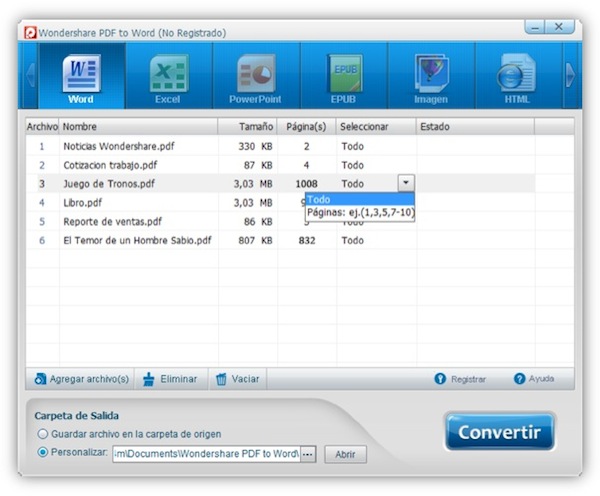Select Guardar archivo en la carpeta de origen
The width and height of the screenshot is (600, 496).
click(129, 434)
